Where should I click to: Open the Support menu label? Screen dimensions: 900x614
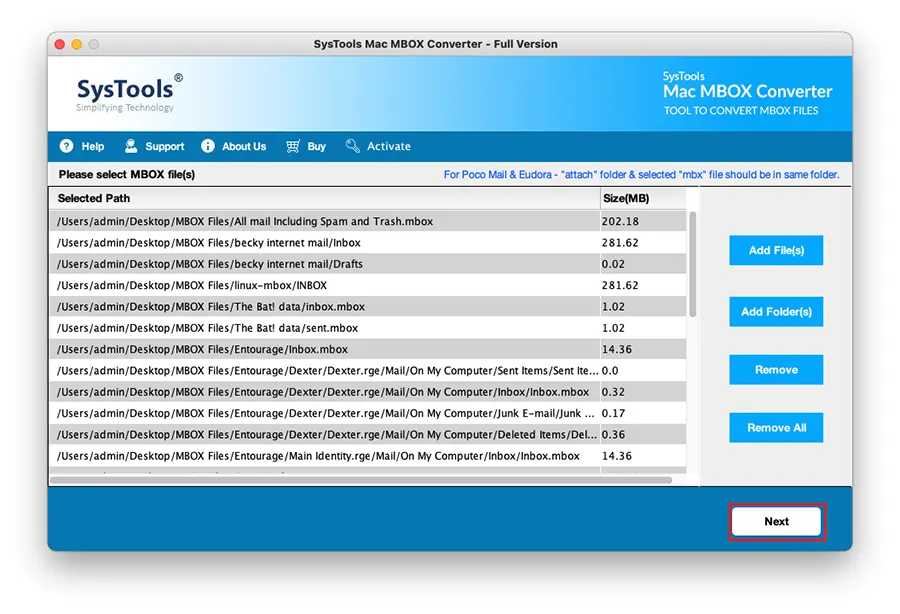click(x=165, y=146)
